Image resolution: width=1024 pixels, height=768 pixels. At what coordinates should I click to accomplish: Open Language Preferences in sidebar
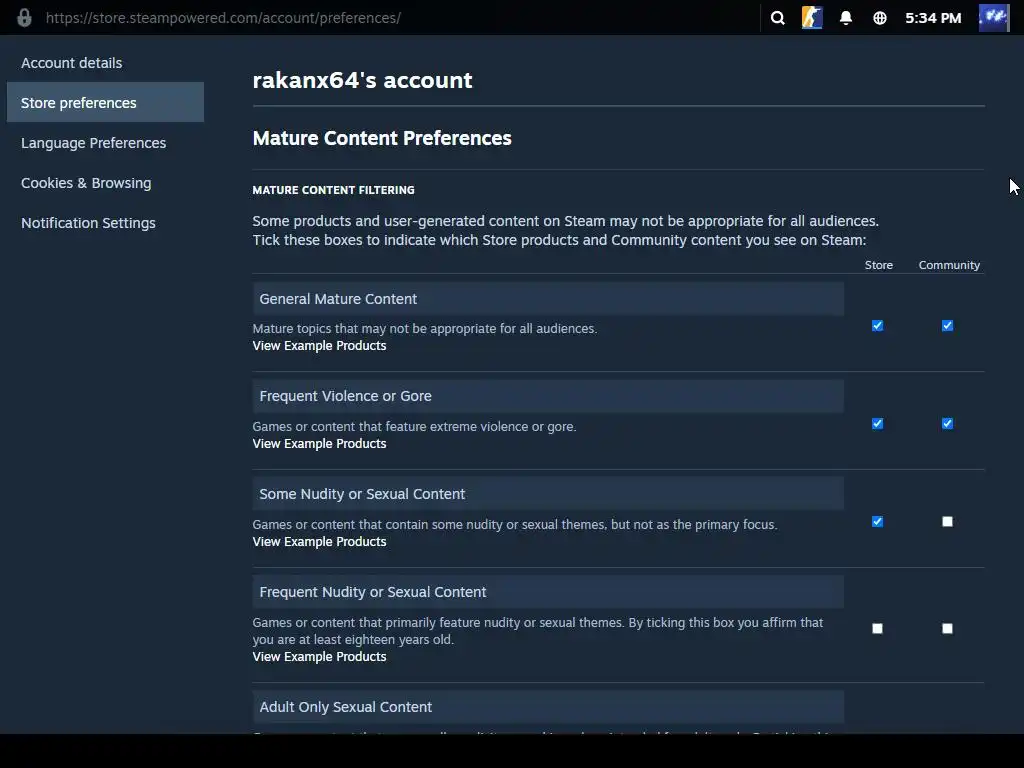pos(93,142)
